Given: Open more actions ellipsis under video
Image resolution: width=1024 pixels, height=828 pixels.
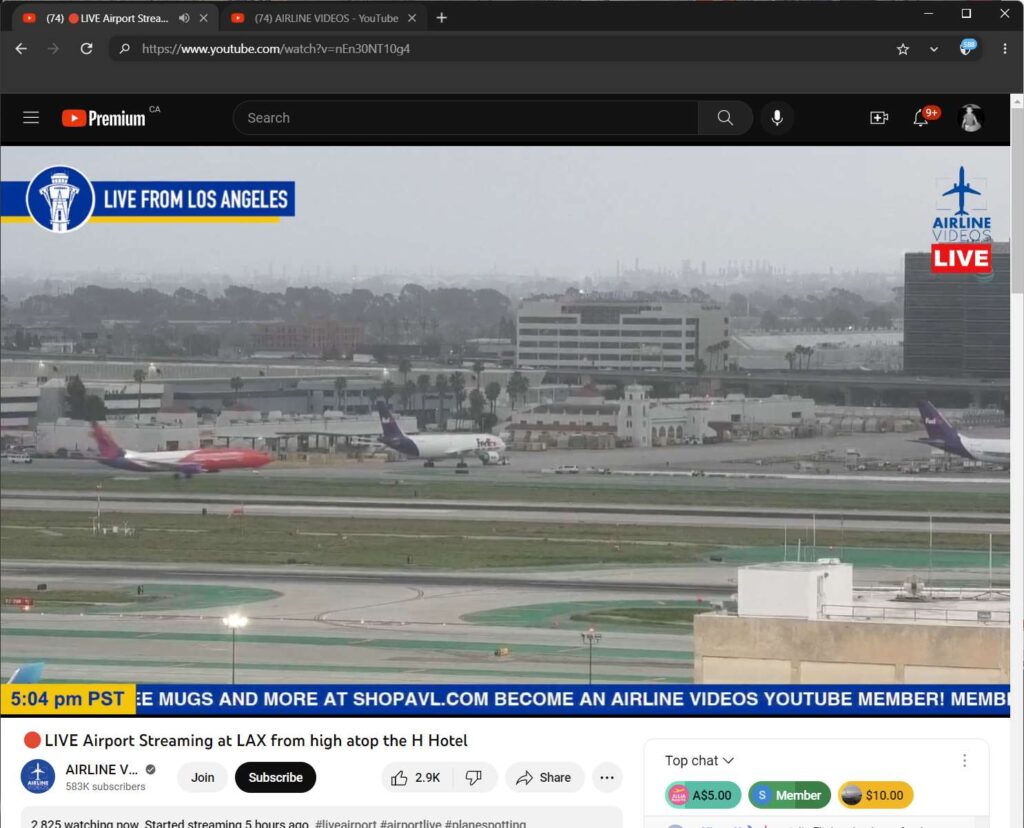Looking at the screenshot, I should 606,777.
